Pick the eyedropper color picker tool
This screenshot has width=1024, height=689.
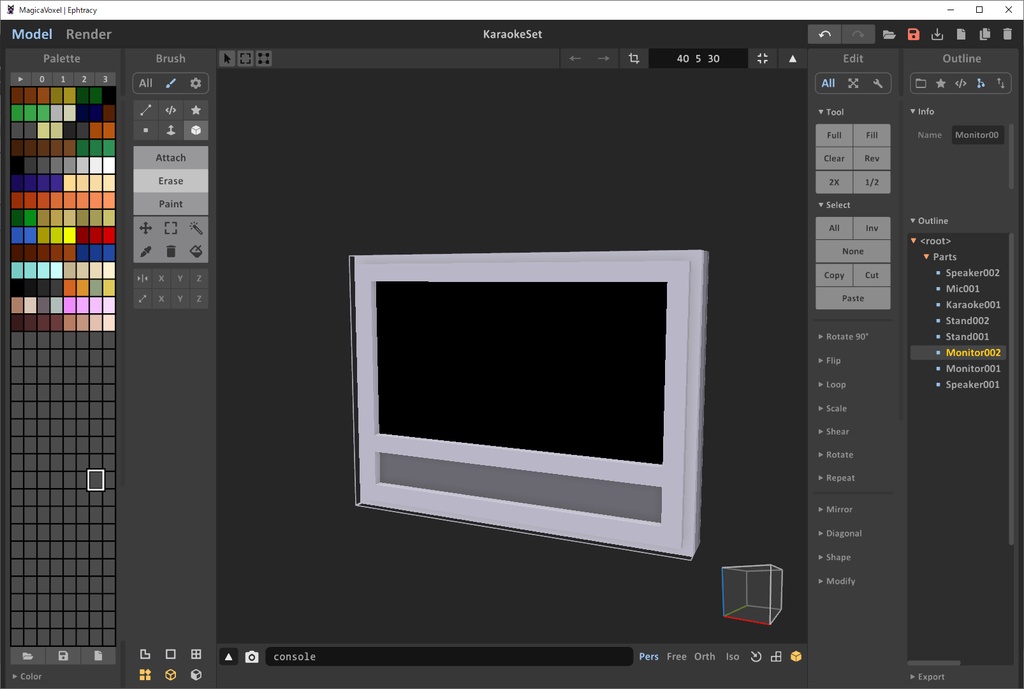pos(146,251)
